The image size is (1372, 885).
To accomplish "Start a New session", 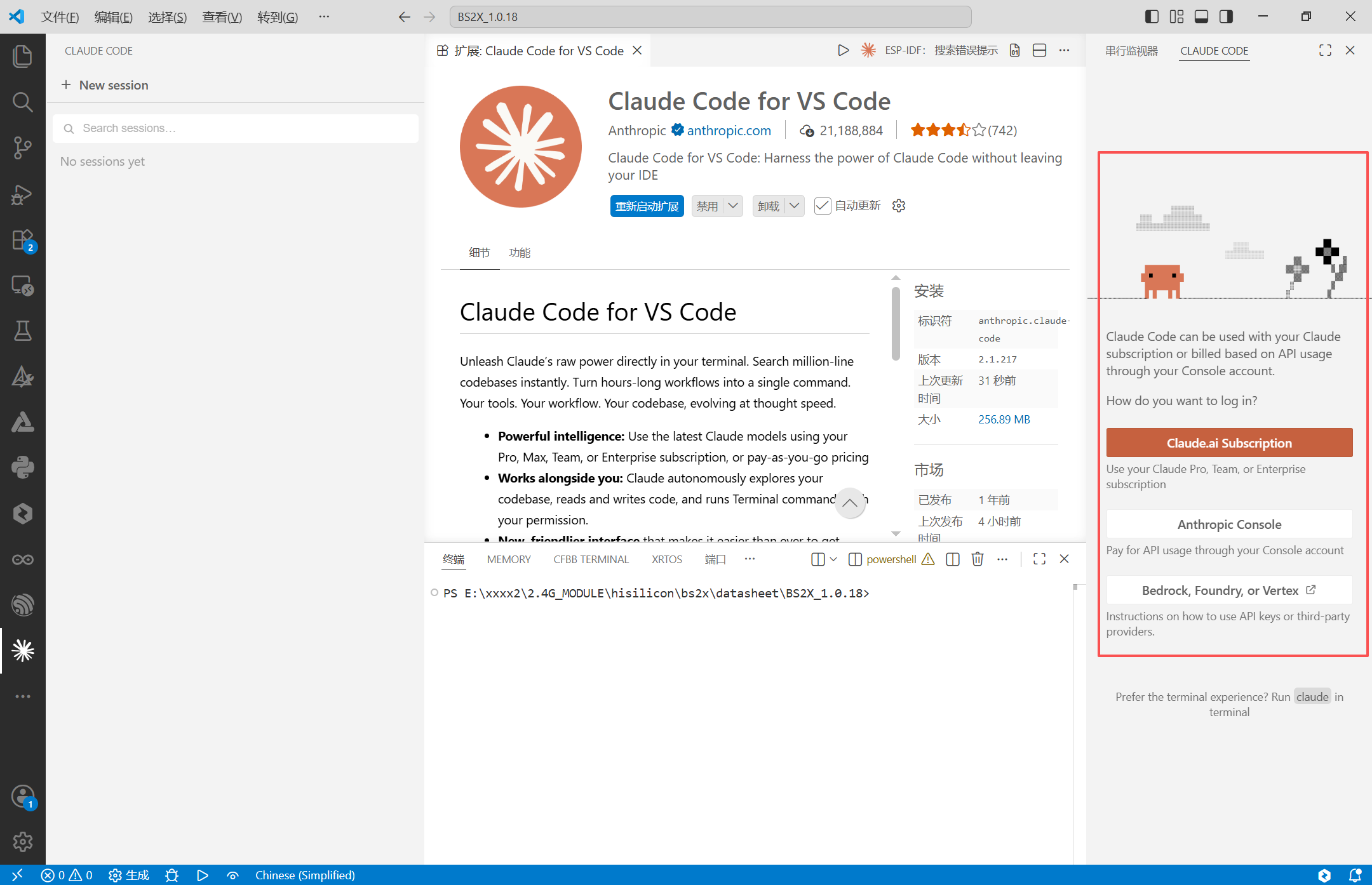I will click(x=105, y=85).
